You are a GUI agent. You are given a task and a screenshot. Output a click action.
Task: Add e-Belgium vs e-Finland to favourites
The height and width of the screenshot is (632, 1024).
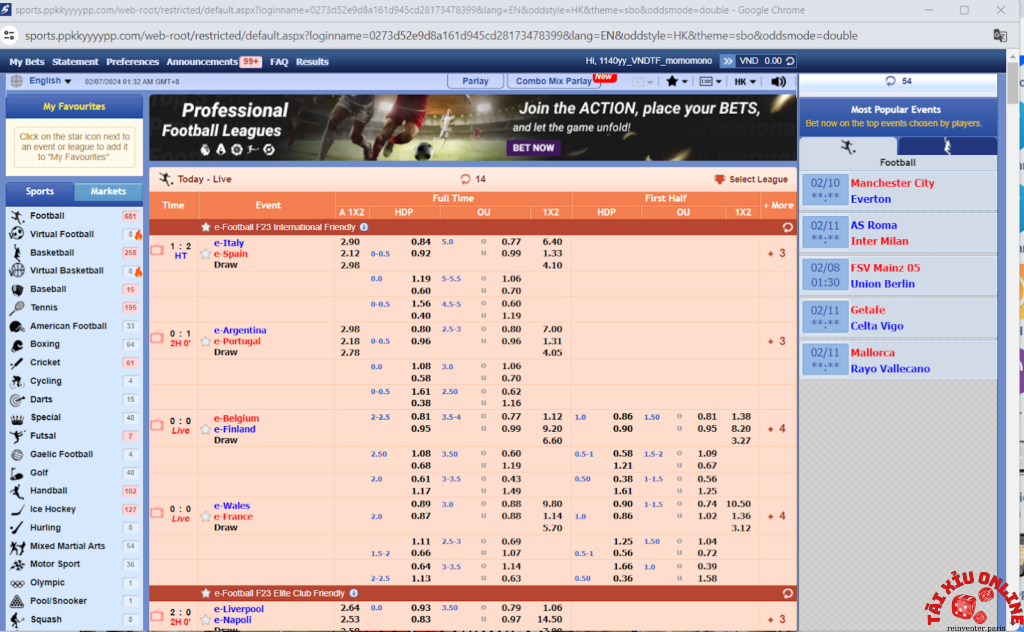click(206, 429)
